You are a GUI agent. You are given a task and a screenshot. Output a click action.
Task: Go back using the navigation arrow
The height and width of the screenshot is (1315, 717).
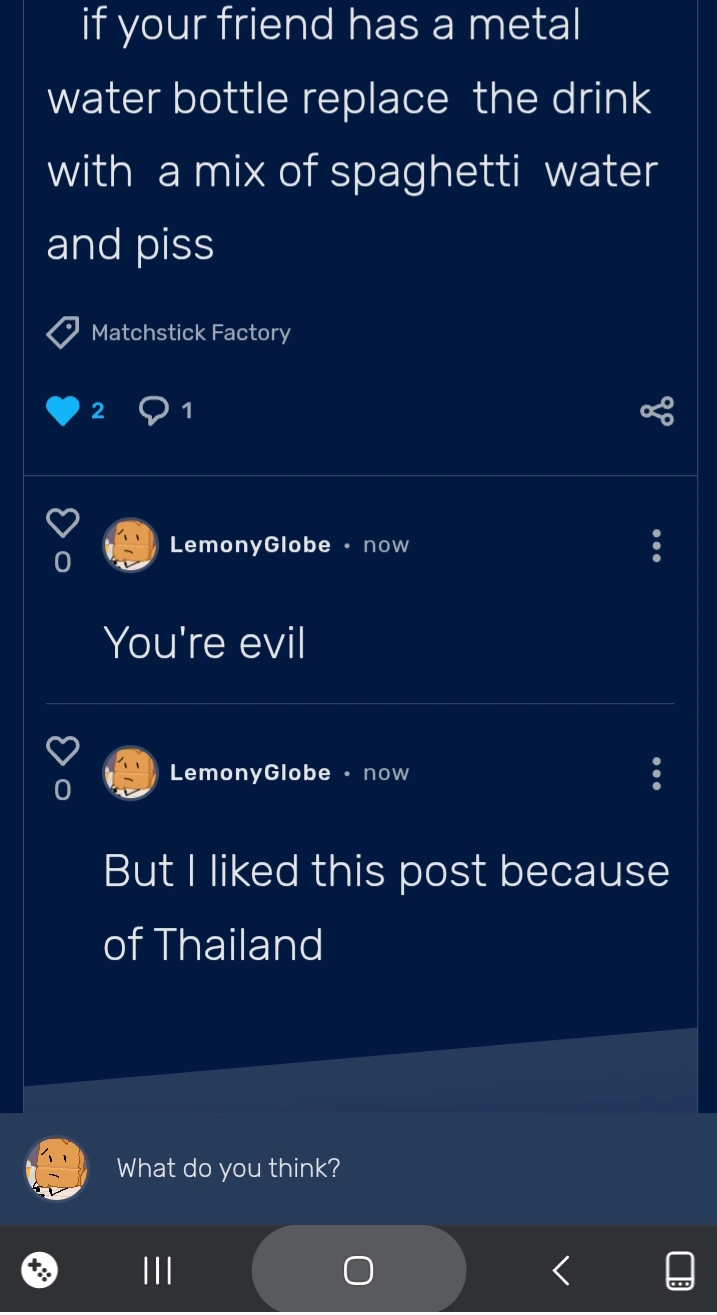pos(561,1271)
